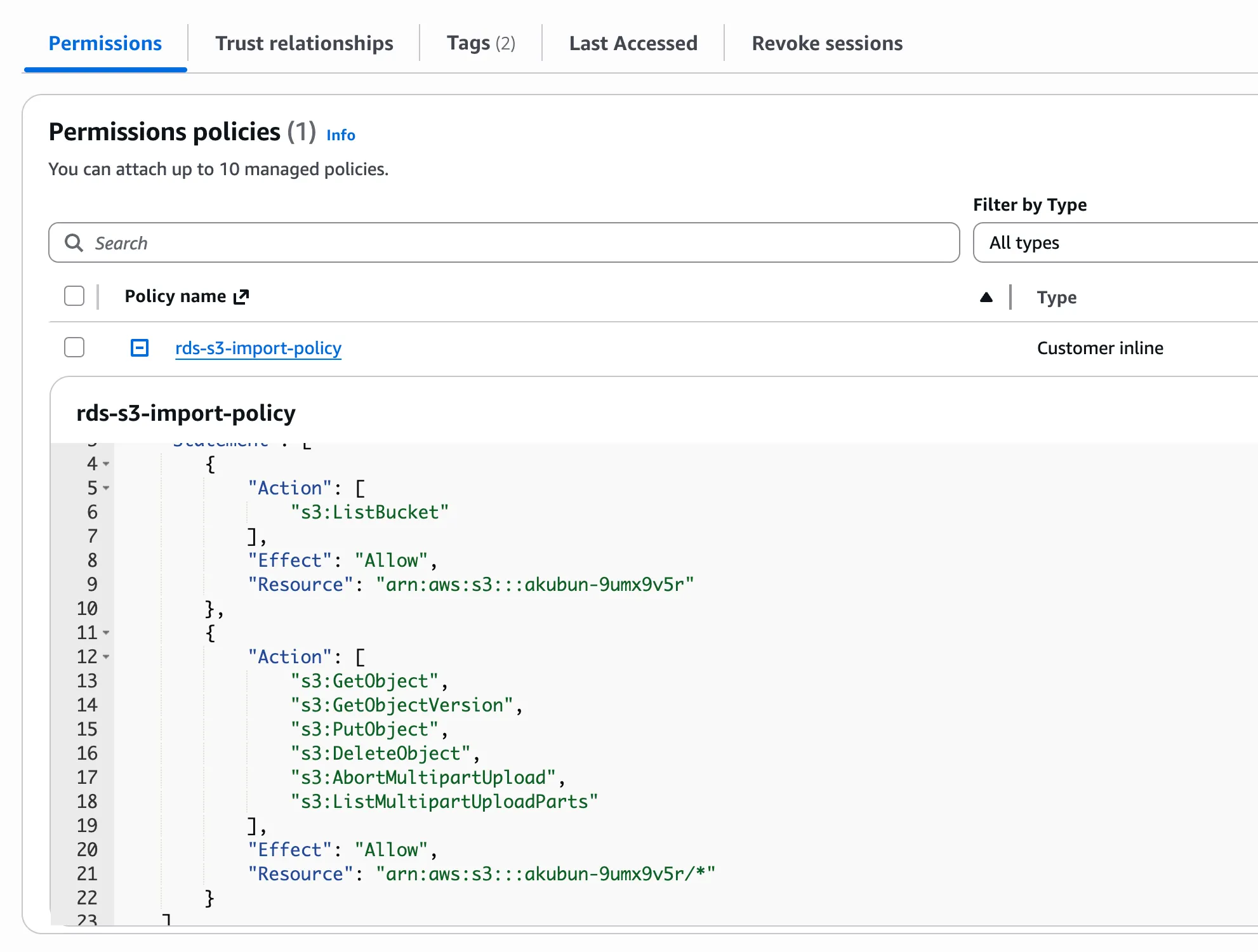This screenshot has width=1258, height=952.
Task: Fold the statement block at line 11
Action: (106, 633)
